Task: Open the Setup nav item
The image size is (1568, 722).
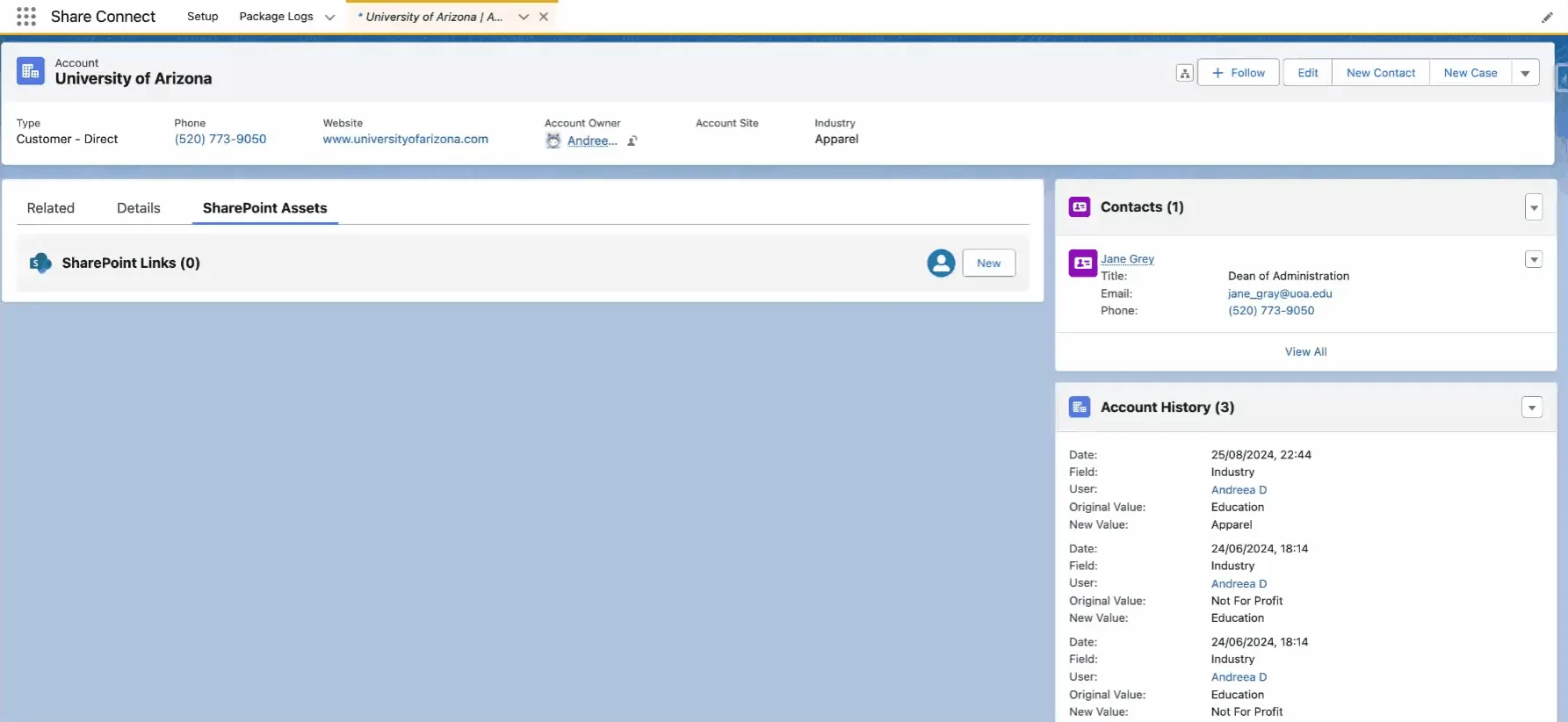Action: 203,17
